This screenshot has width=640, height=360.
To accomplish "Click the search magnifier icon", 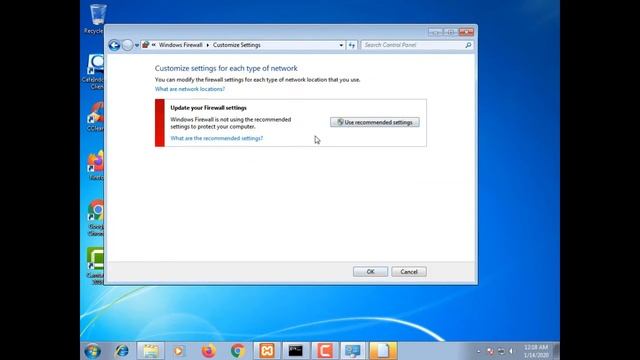I will [468, 45].
